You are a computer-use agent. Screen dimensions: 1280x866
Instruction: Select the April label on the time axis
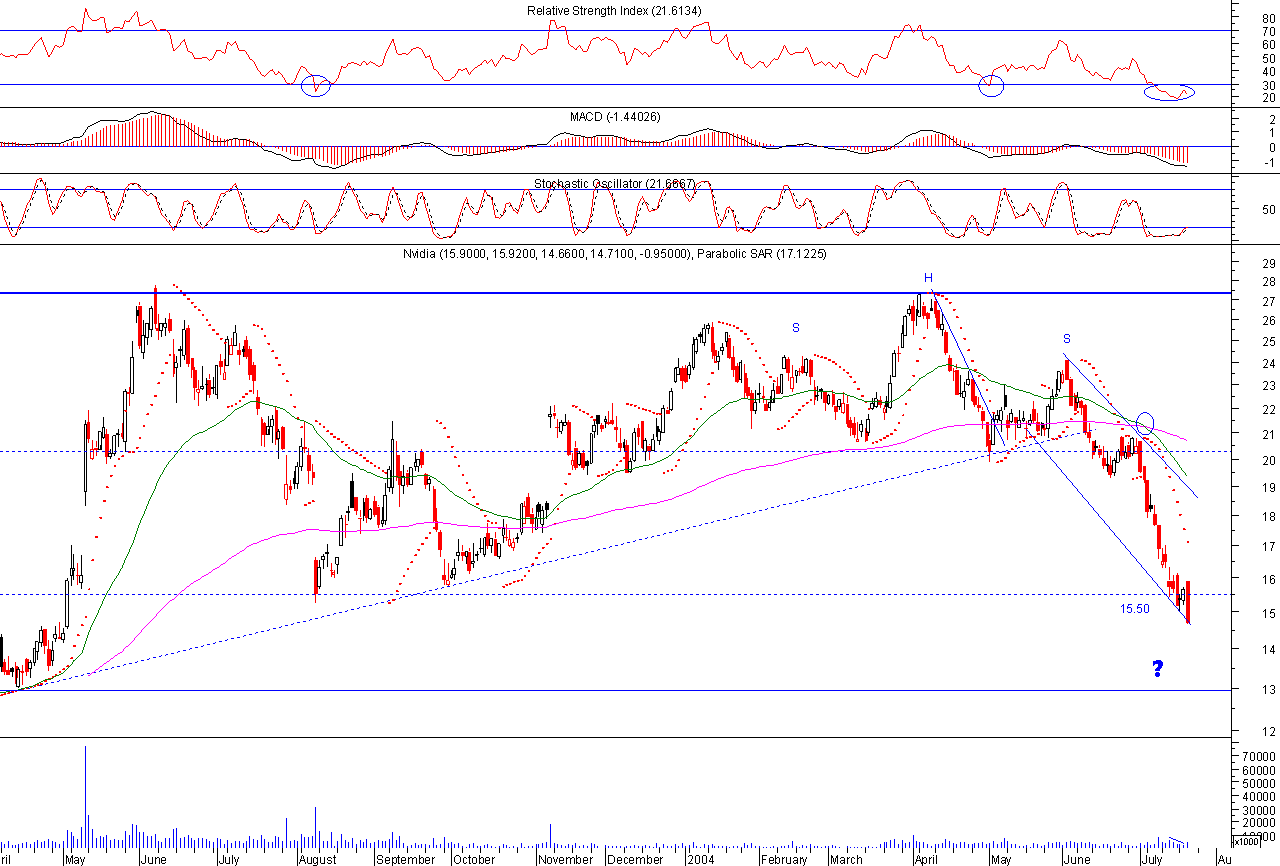pyautogui.click(x=926, y=859)
